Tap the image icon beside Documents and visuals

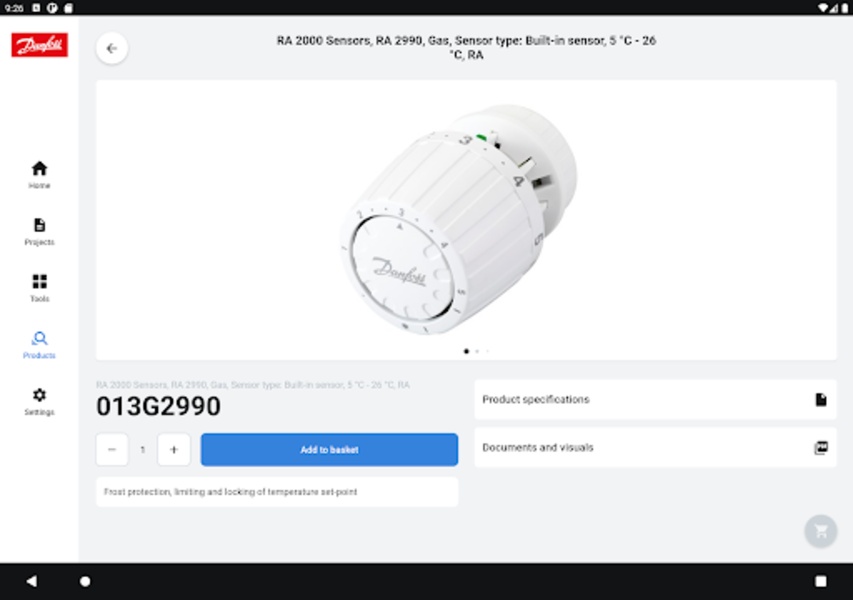(x=821, y=447)
